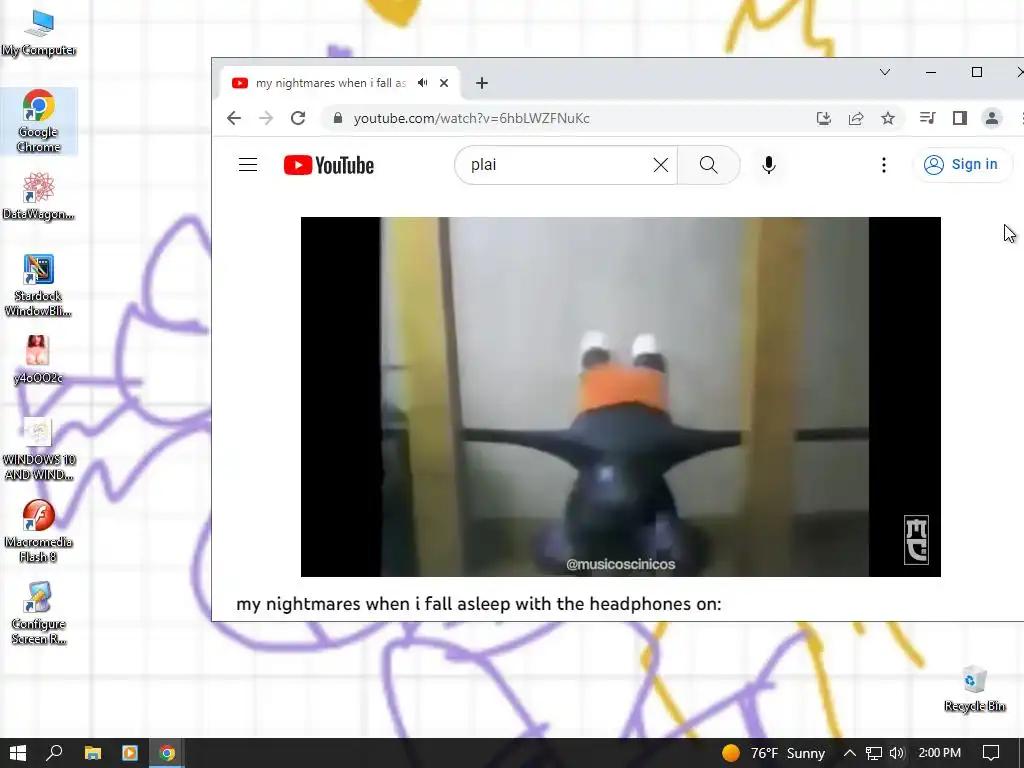Select the my nightmares YouTube tab
The height and width of the screenshot is (768, 1024).
(x=337, y=83)
